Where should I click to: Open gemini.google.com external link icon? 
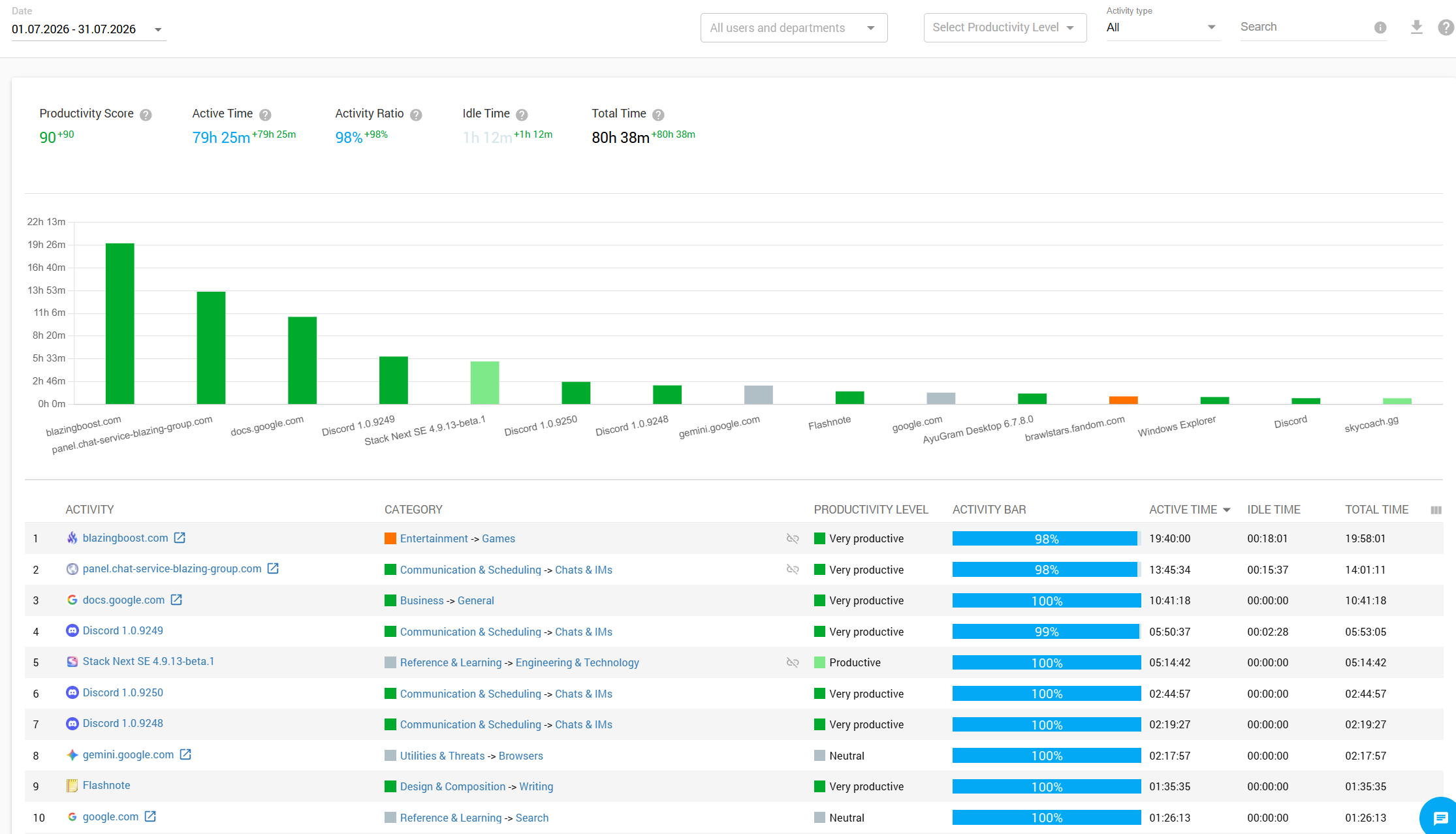tap(185, 754)
